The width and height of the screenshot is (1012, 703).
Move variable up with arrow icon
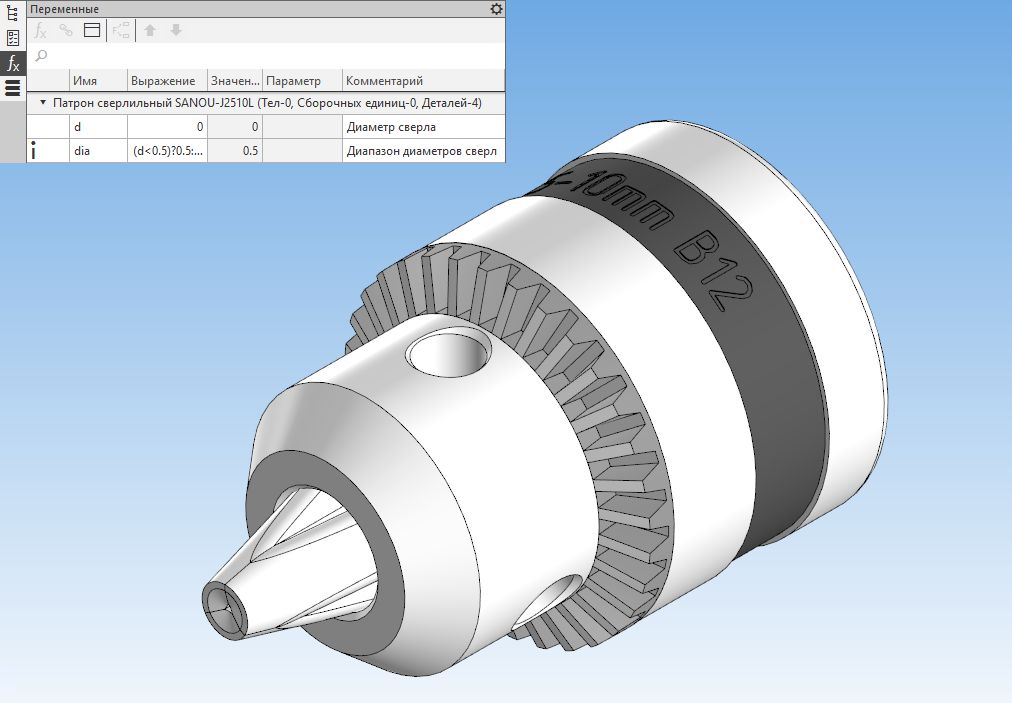(x=150, y=30)
